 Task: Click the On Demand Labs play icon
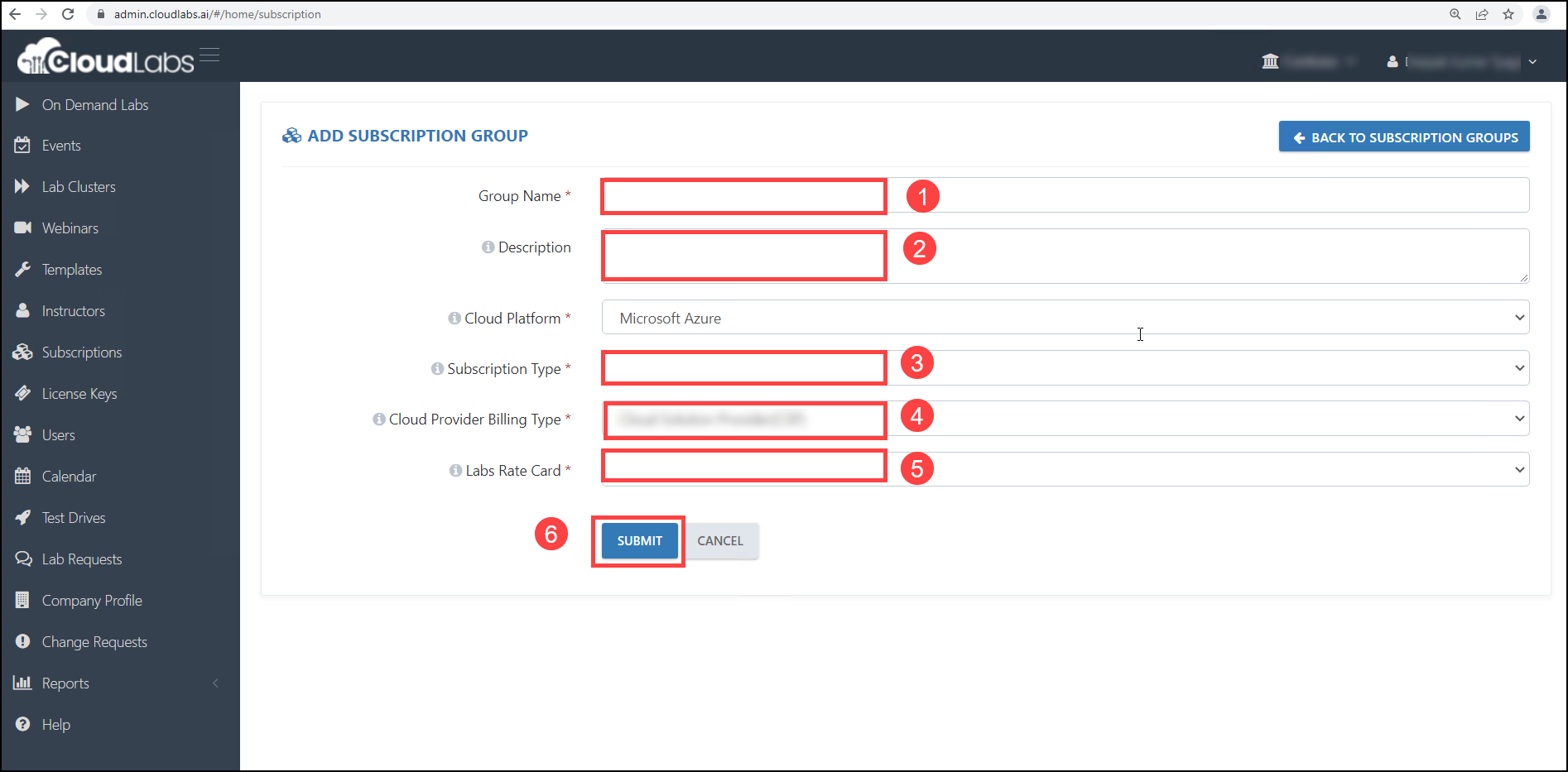22,104
